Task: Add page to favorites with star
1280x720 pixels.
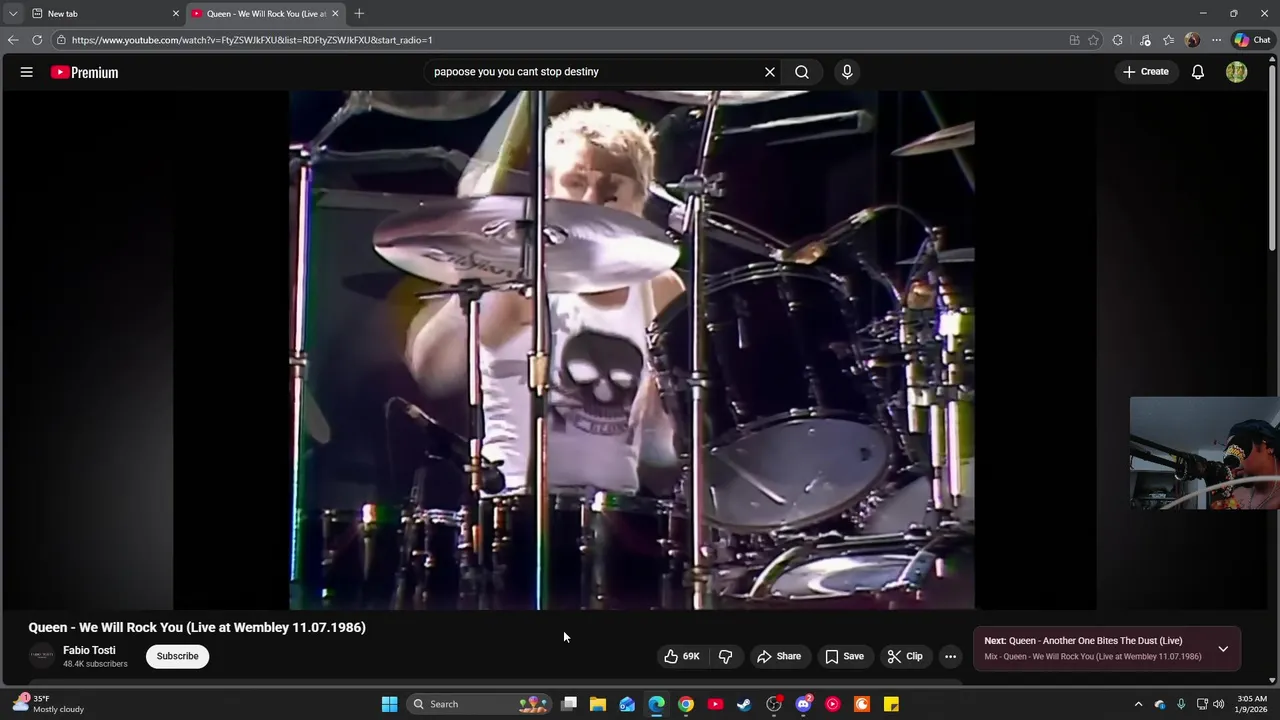Action: 1093,40
